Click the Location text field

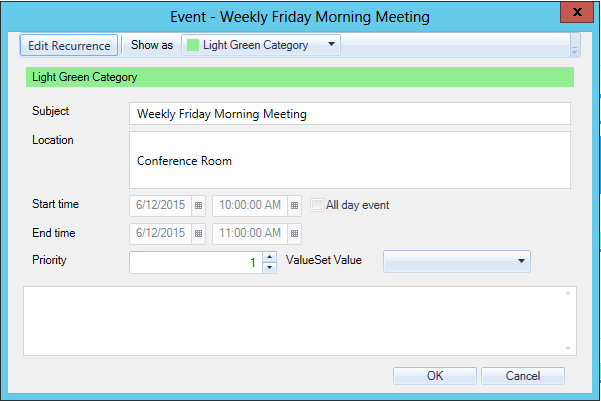tap(349, 160)
